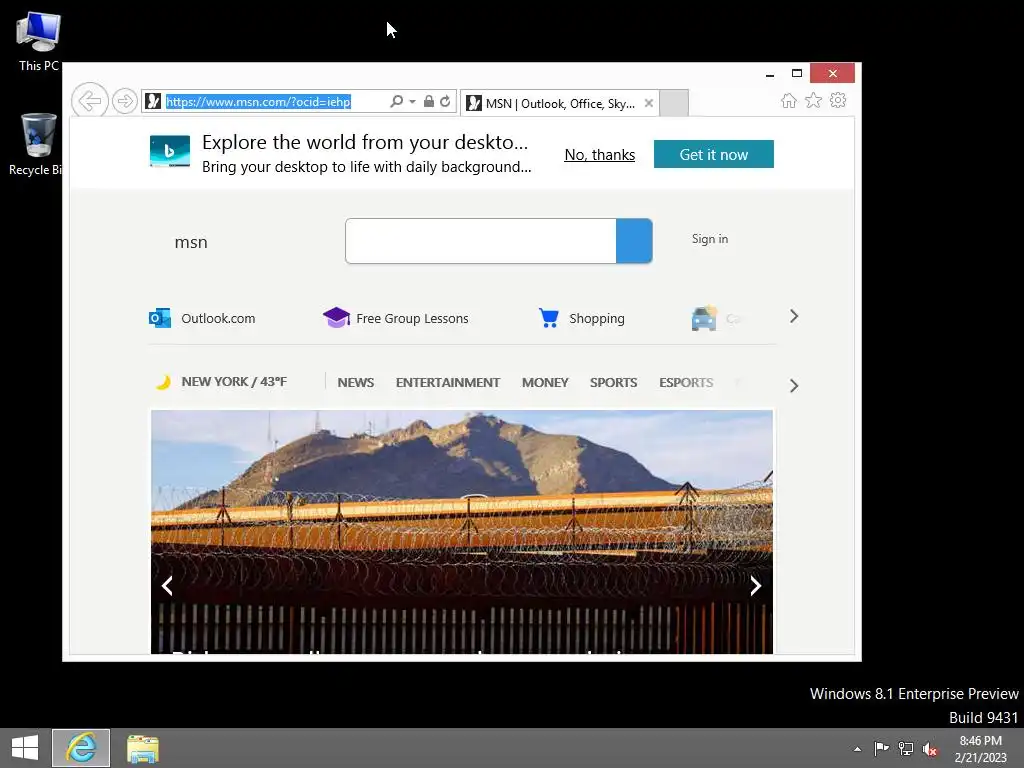Open Favorites star icon

coord(813,101)
